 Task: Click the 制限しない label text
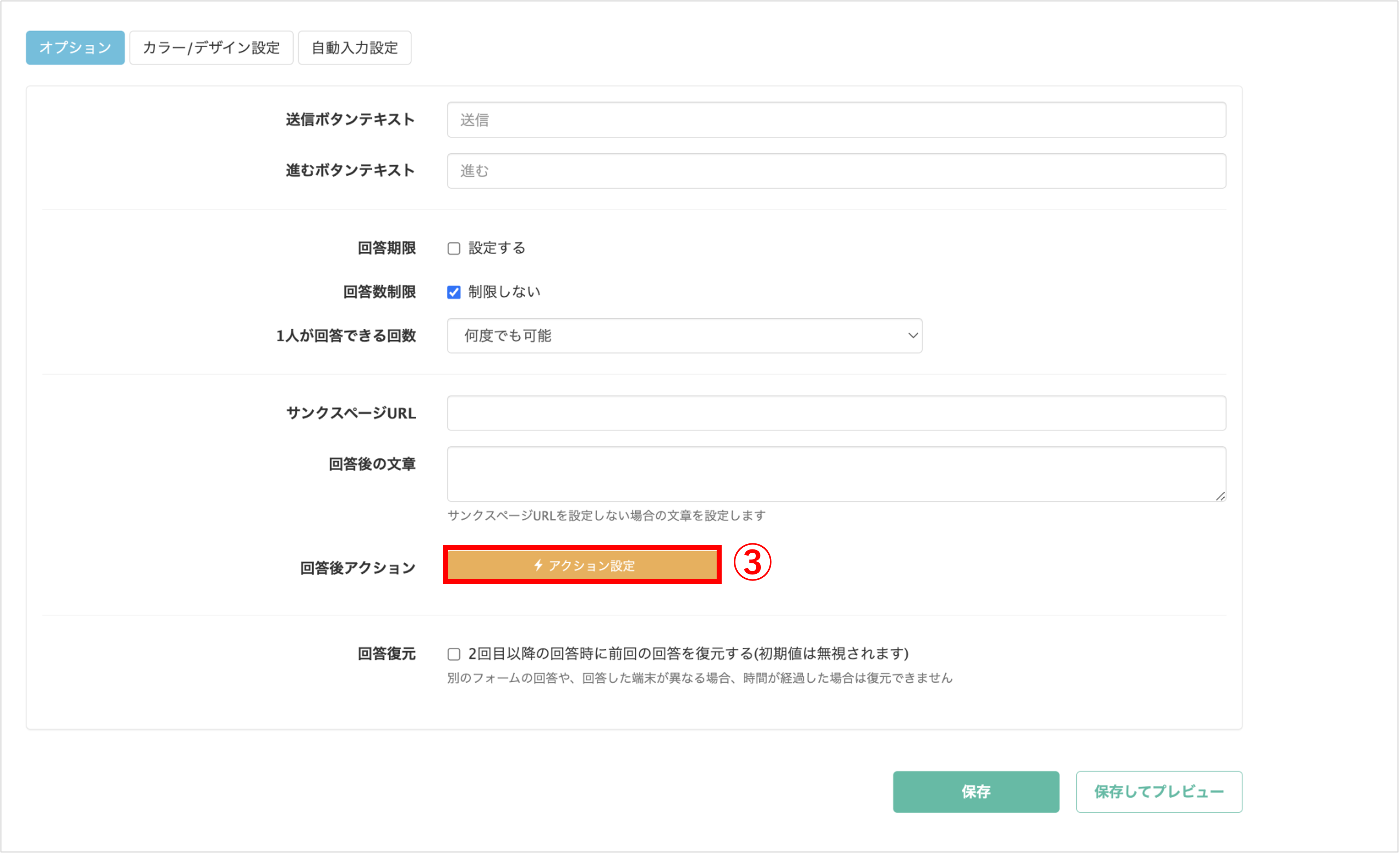pyautogui.click(x=504, y=292)
